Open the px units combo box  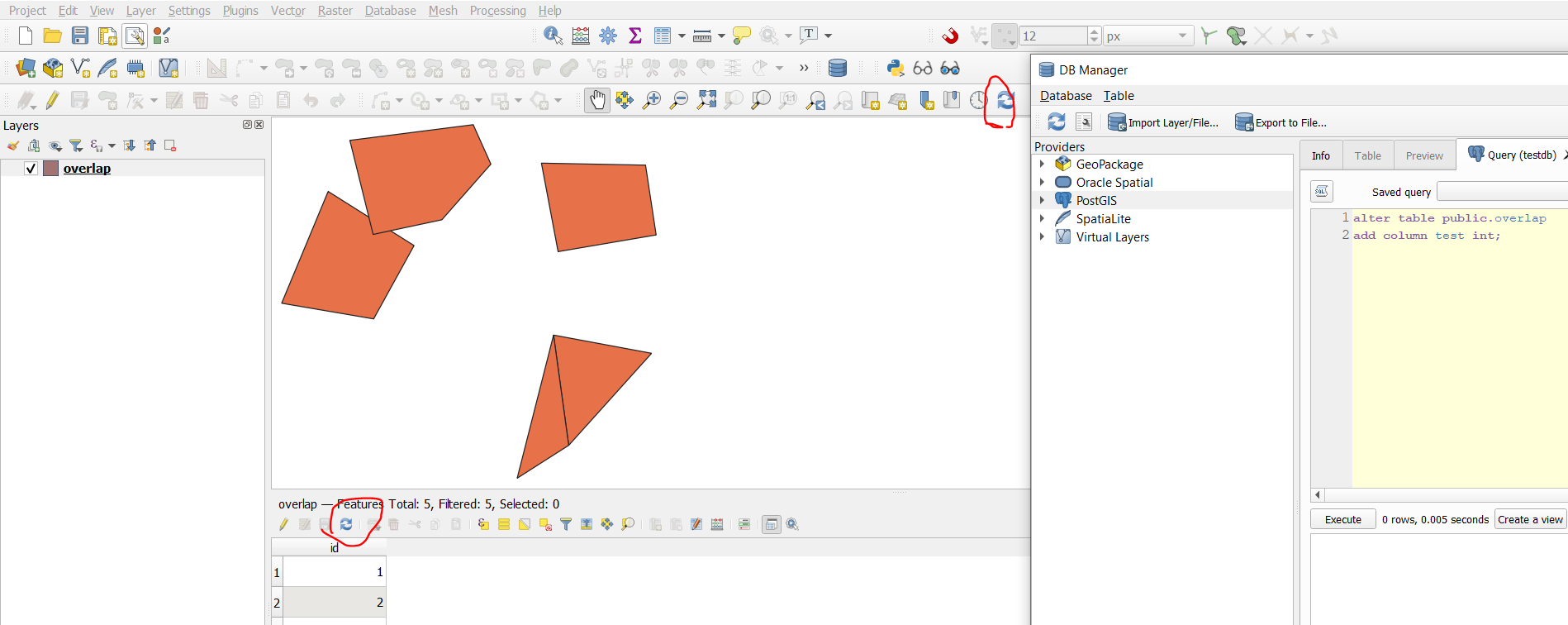click(1147, 36)
